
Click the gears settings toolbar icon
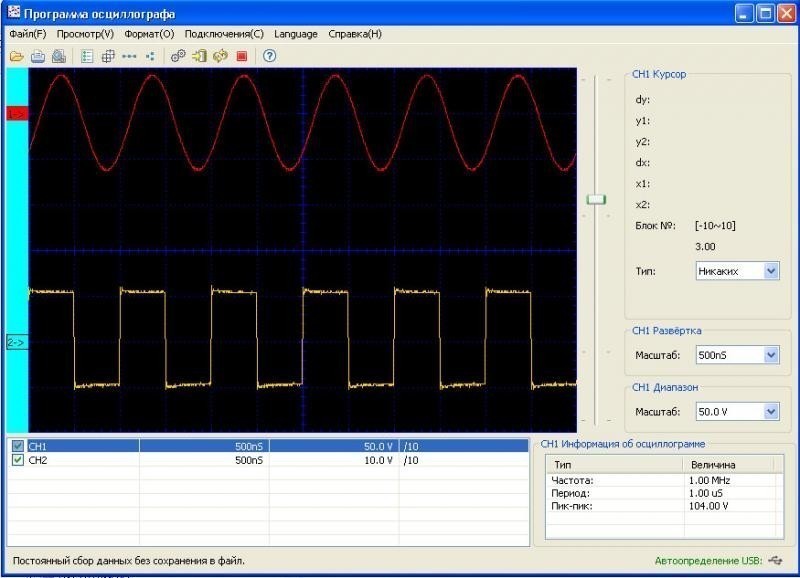[x=178, y=56]
